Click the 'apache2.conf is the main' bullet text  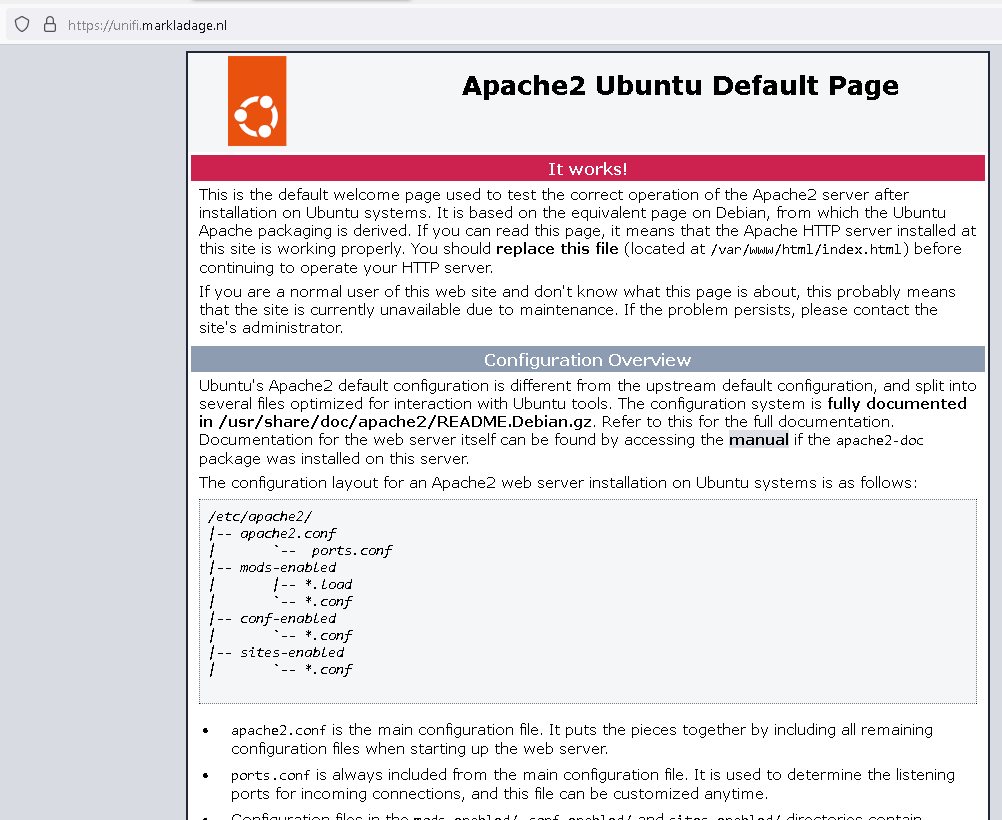582,739
